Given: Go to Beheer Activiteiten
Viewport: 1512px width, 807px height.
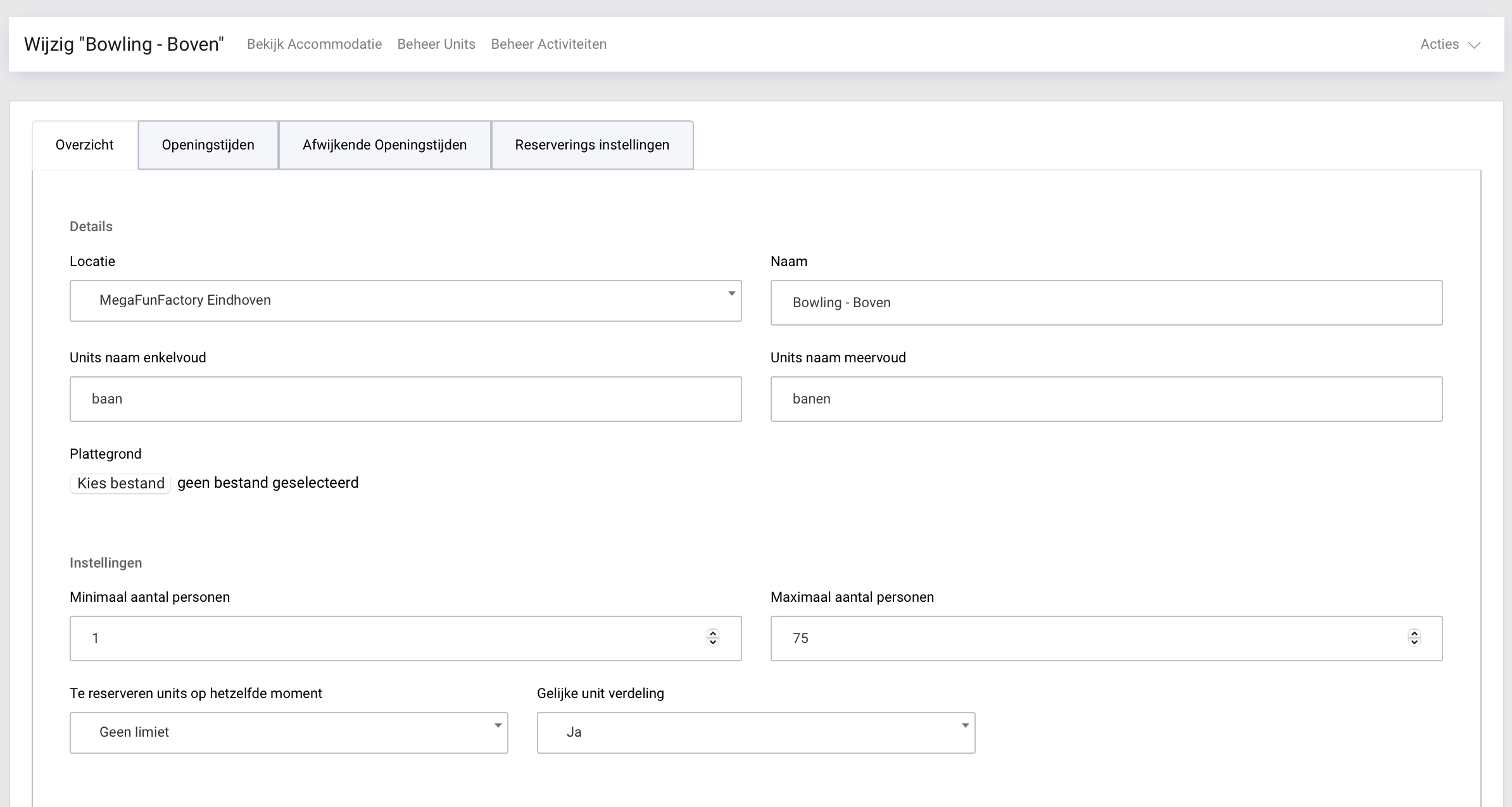Looking at the screenshot, I should point(548,44).
